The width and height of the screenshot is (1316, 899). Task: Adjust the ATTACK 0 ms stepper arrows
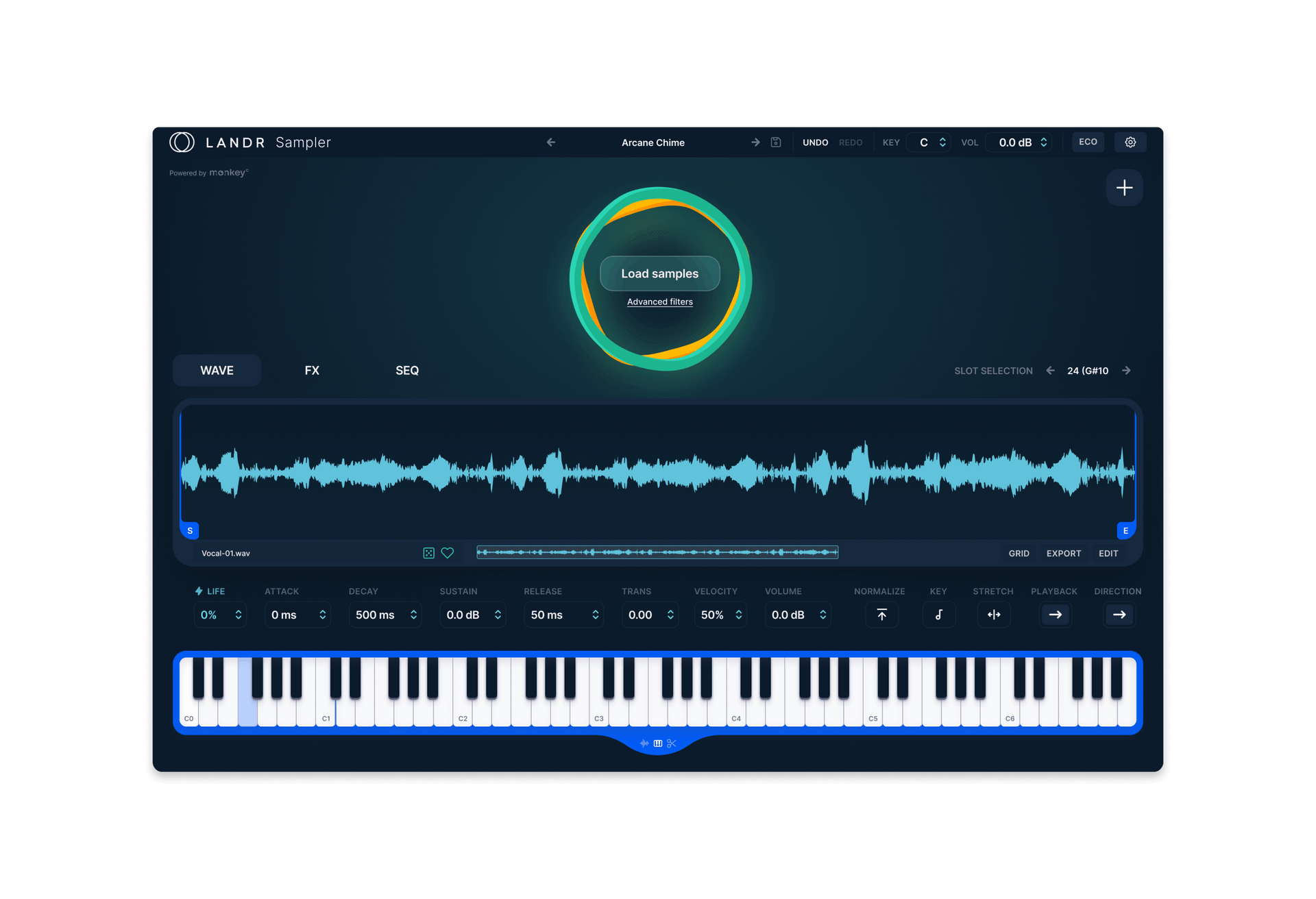click(x=322, y=615)
